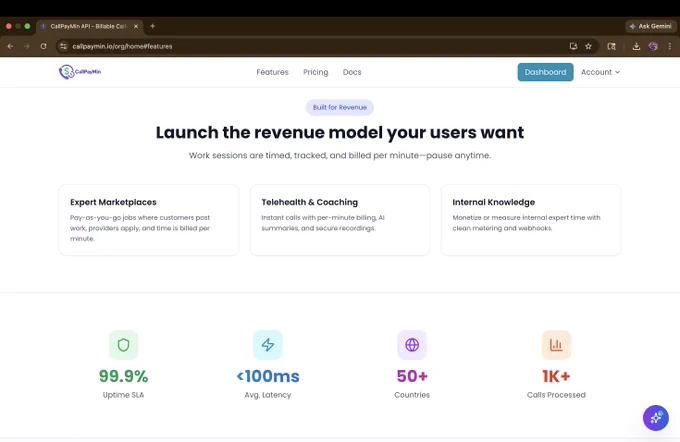Image resolution: width=680 pixels, height=442 pixels.
Task: Click heading Launch the revenue model your users want
Action: pyautogui.click(x=340, y=132)
